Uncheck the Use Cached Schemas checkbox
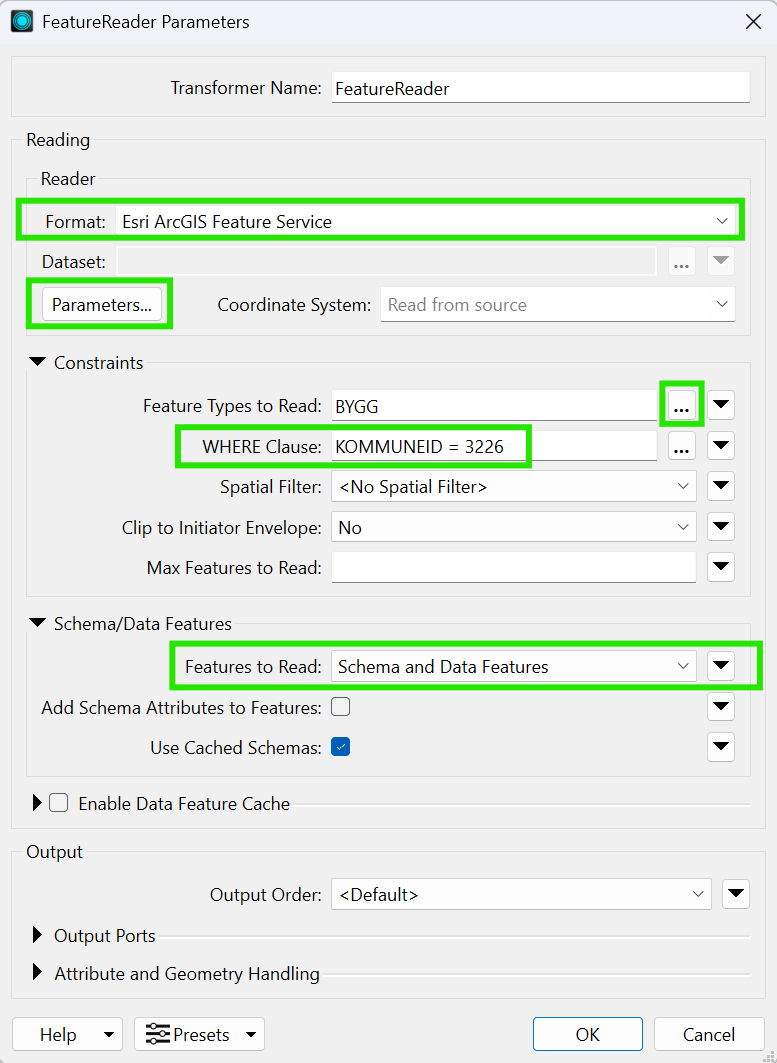The height and width of the screenshot is (1063, 777). pos(340,747)
